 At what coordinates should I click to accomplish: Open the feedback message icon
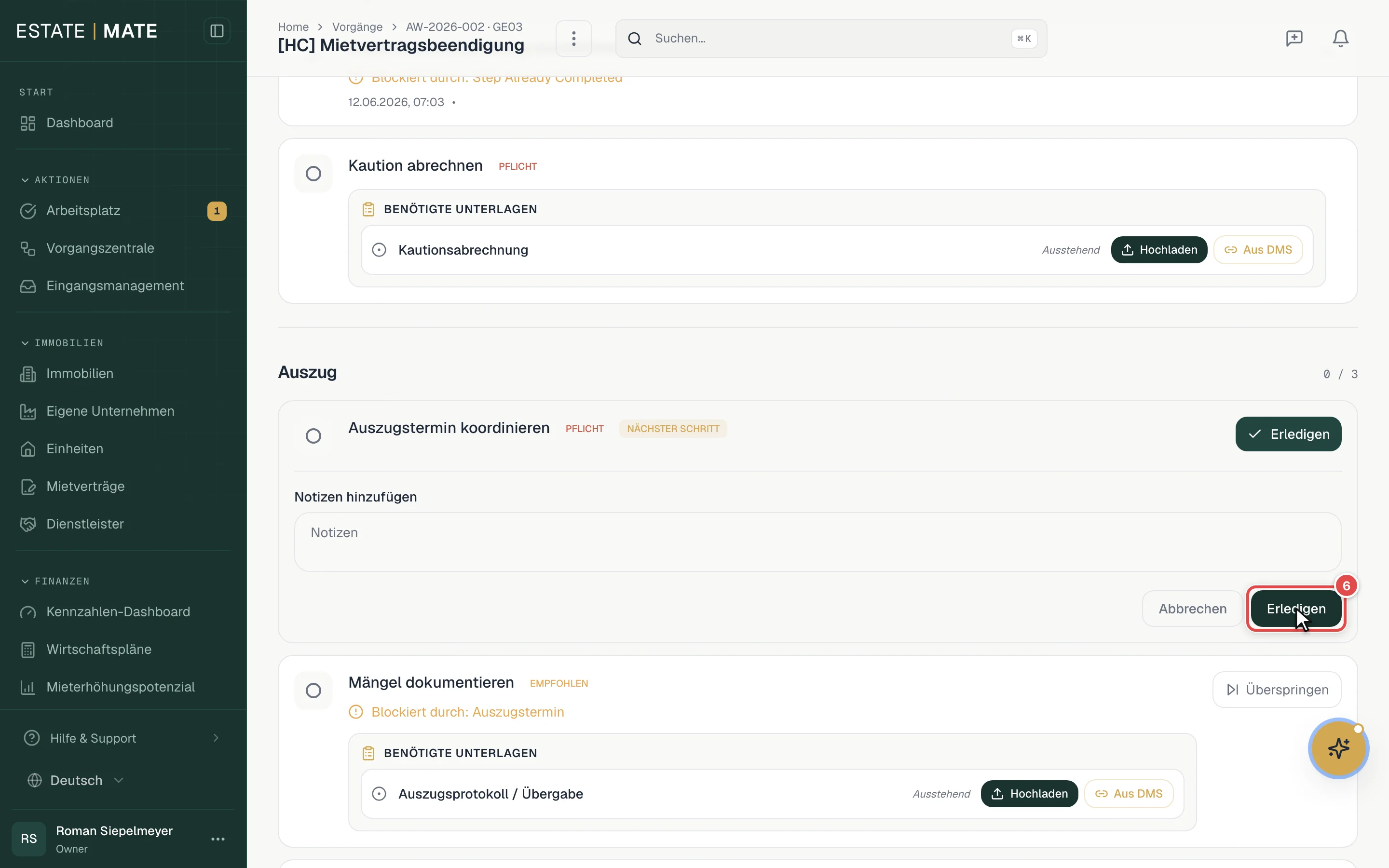(1294, 39)
